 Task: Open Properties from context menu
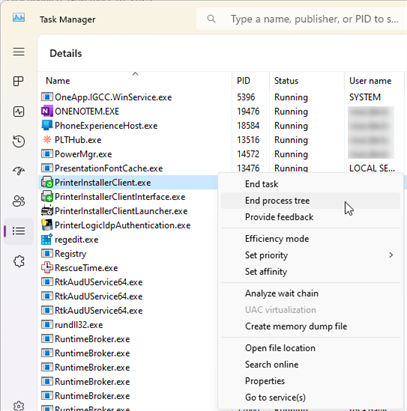click(265, 381)
